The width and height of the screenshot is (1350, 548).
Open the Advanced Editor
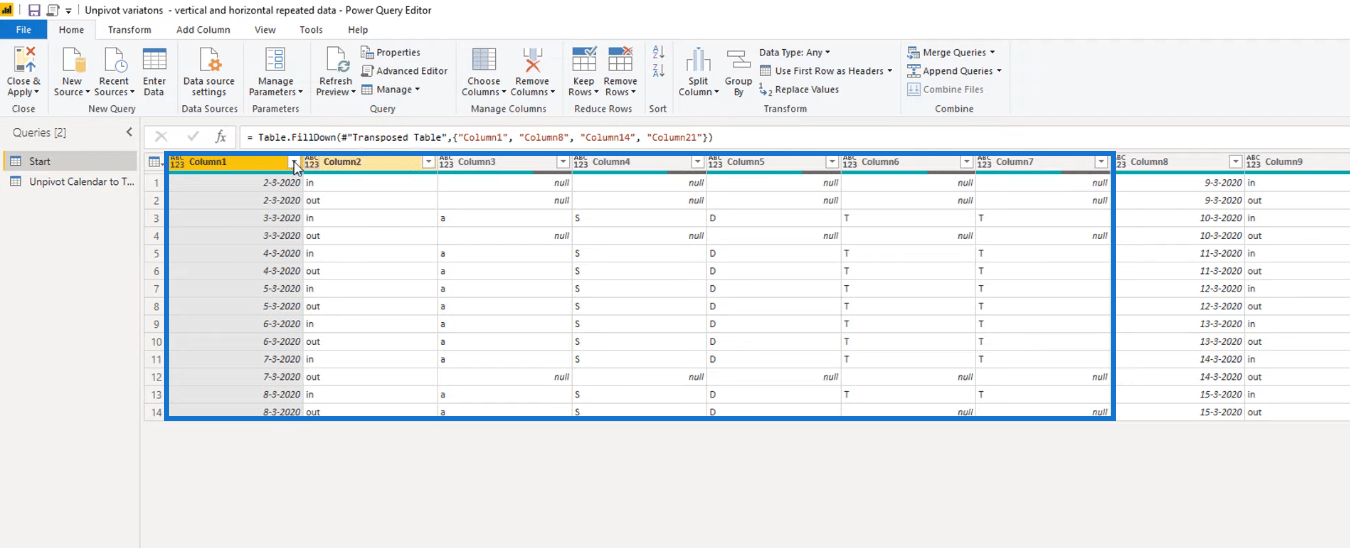click(404, 71)
